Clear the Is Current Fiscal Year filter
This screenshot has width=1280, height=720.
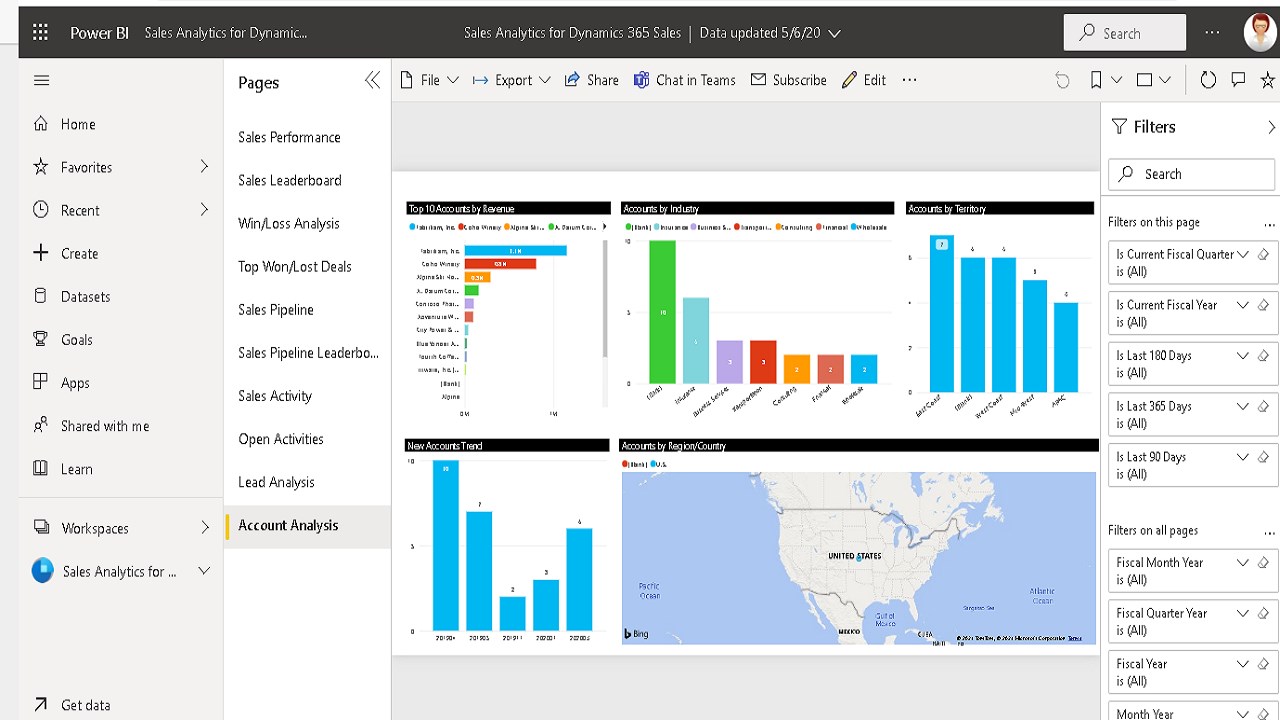(1263, 305)
